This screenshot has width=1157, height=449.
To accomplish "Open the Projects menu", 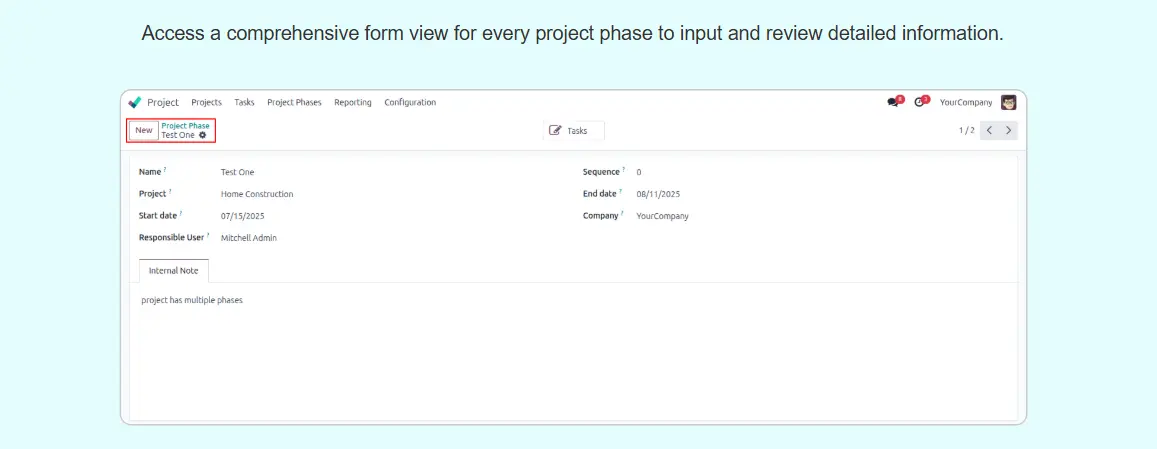I will coord(206,102).
